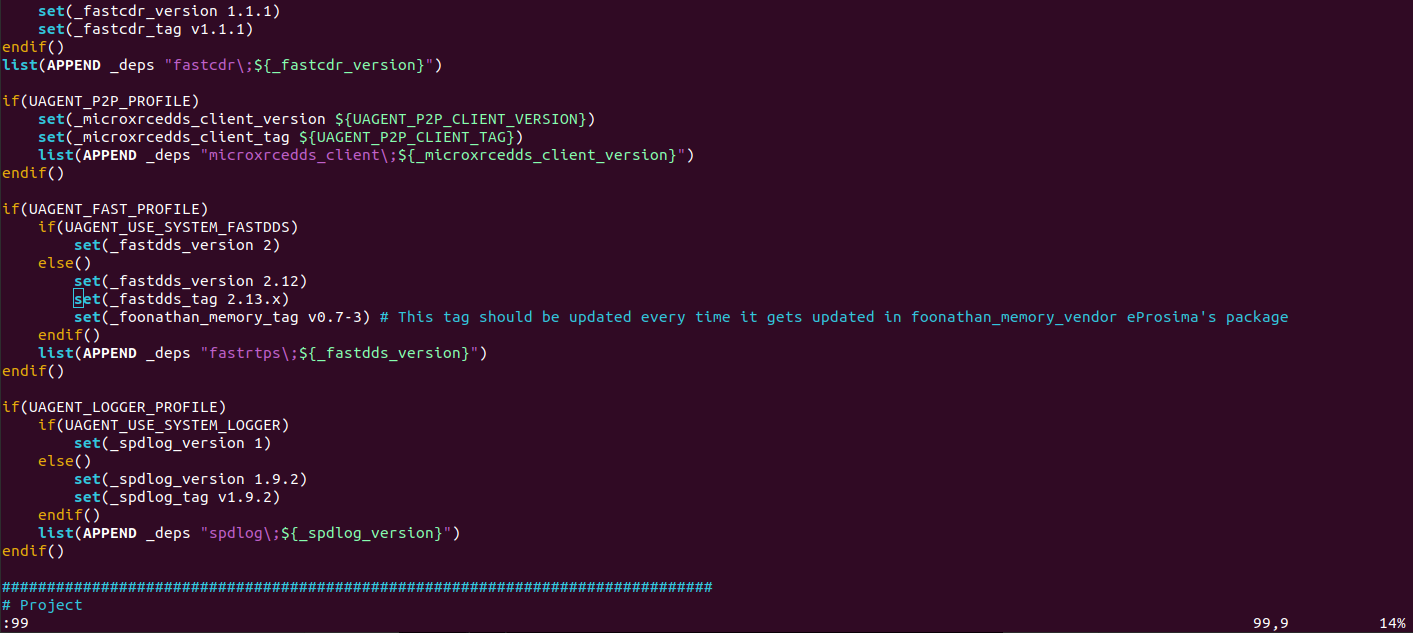Place cursor on _fastdds_version 2.12 line
This screenshot has width=1413, height=633.
click(x=190, y=281)
